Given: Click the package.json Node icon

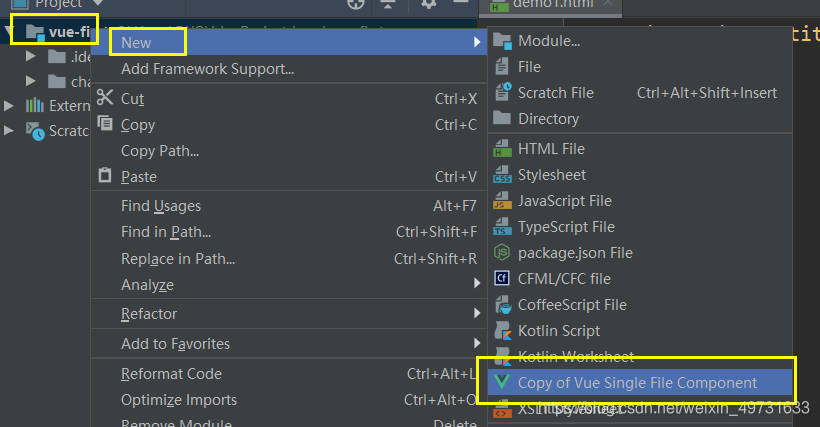Looking at the screenshot, I should pos(502,253).
